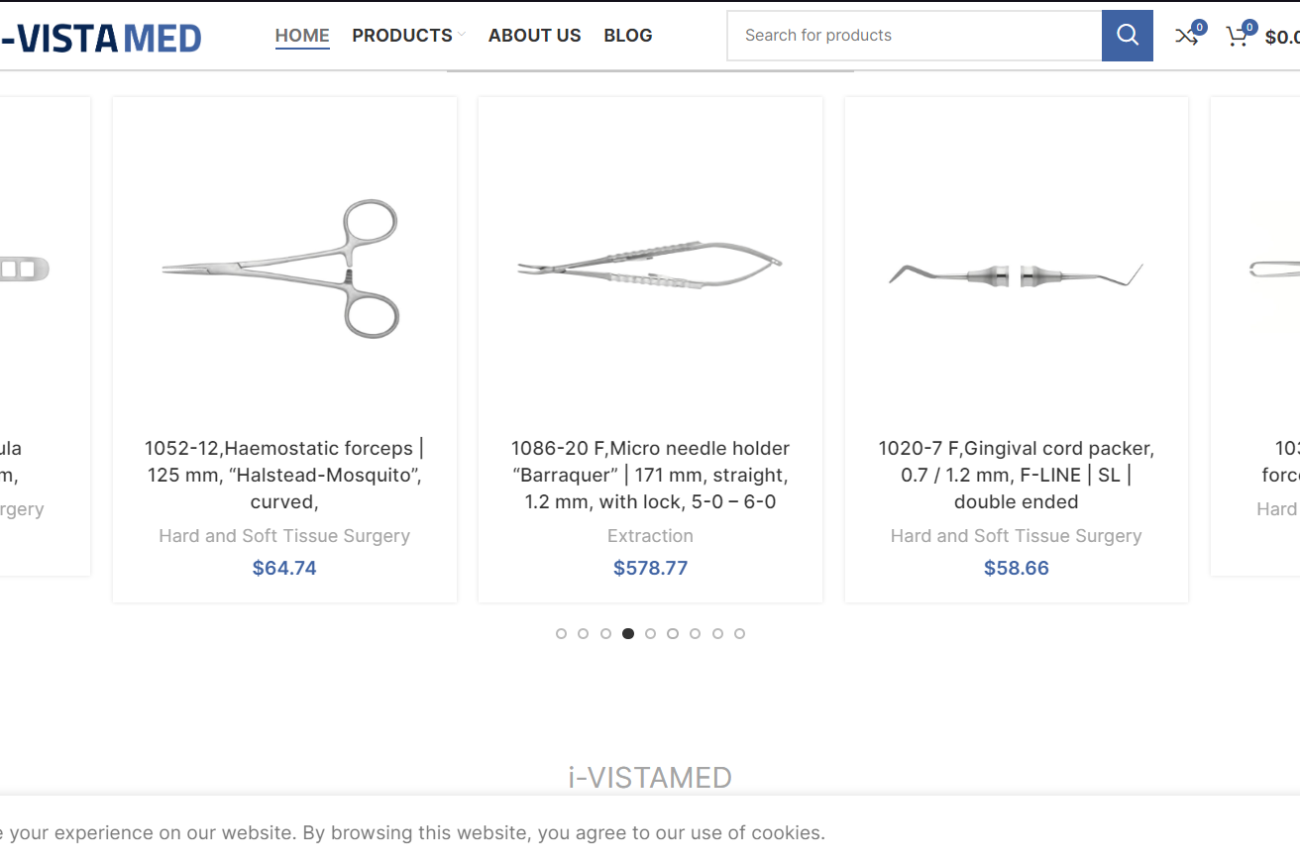This screenshot has width=1300, height=867.
Task: Open the compare products icon
Action: [x=1187, y=36]
